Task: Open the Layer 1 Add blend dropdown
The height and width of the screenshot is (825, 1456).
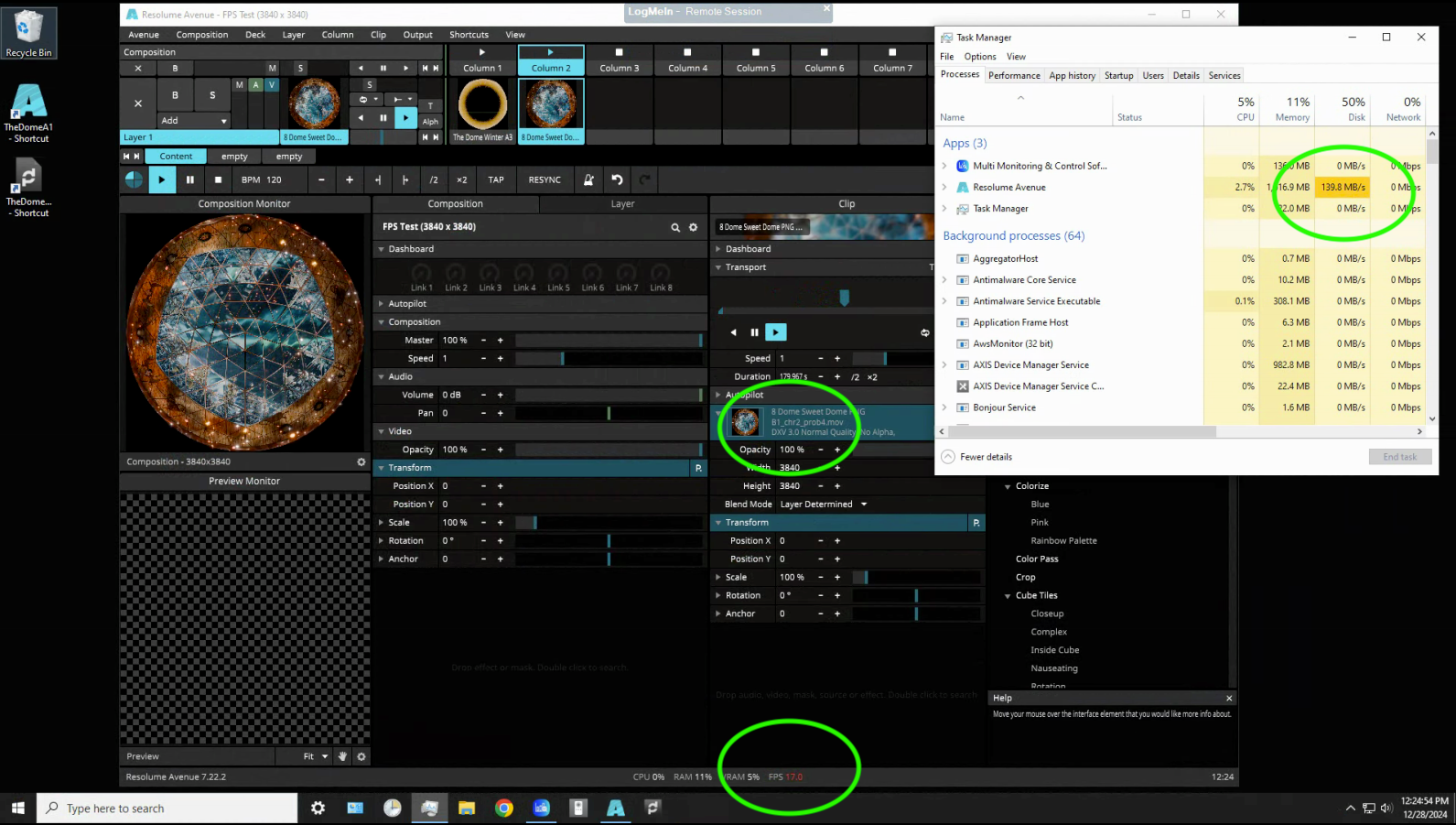Action: (x=193, y=121)
